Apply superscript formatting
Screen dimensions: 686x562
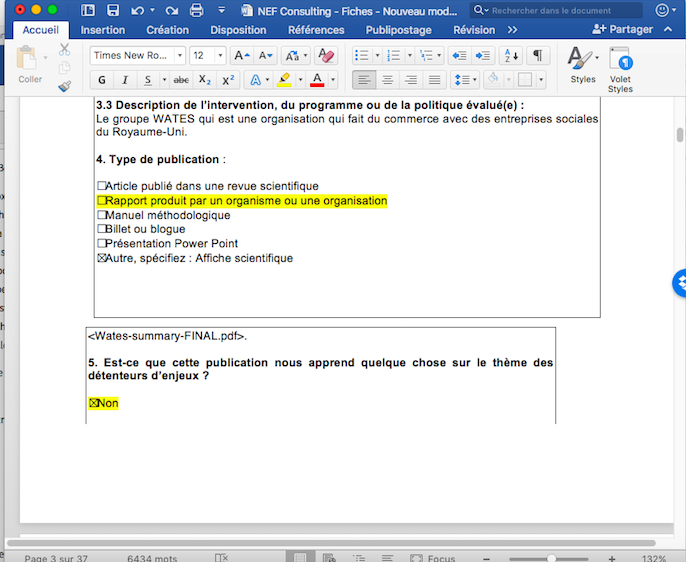tap(228, 80)
